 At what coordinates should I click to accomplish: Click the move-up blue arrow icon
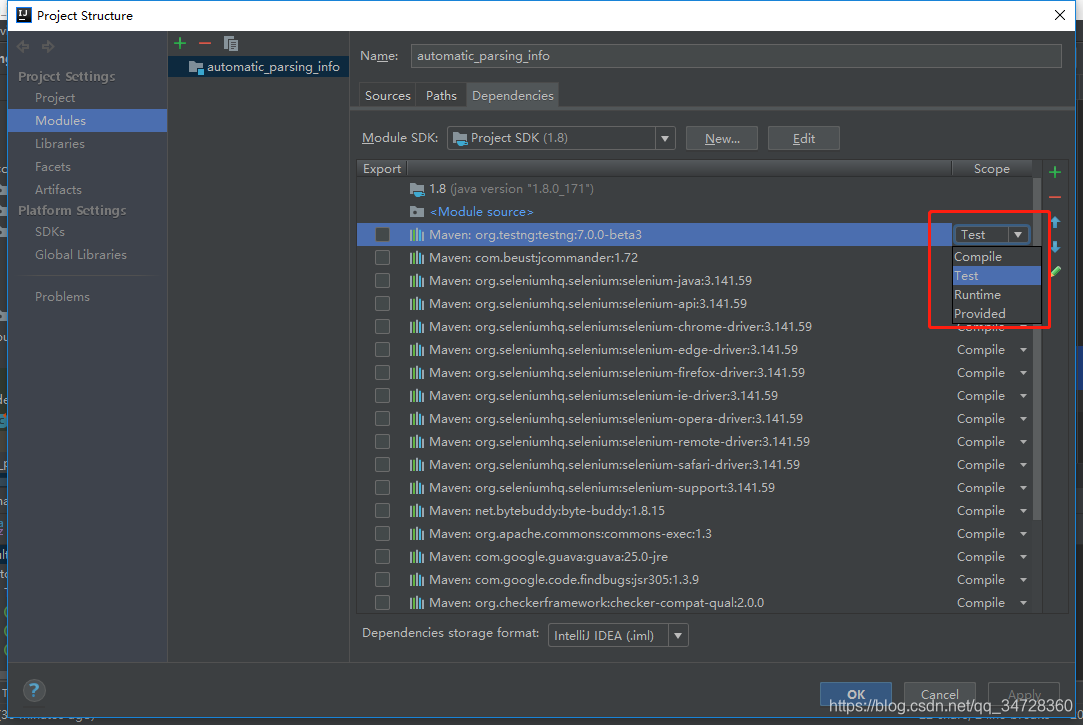(x=1055, y=222)
